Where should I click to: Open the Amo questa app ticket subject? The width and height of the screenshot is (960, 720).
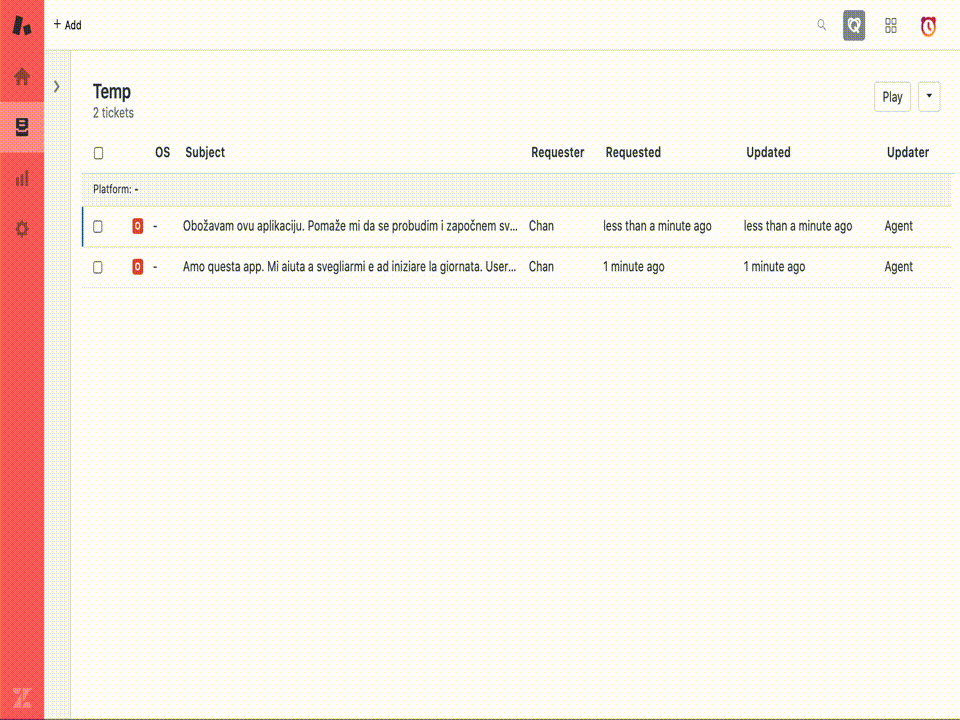click(350, 267)
